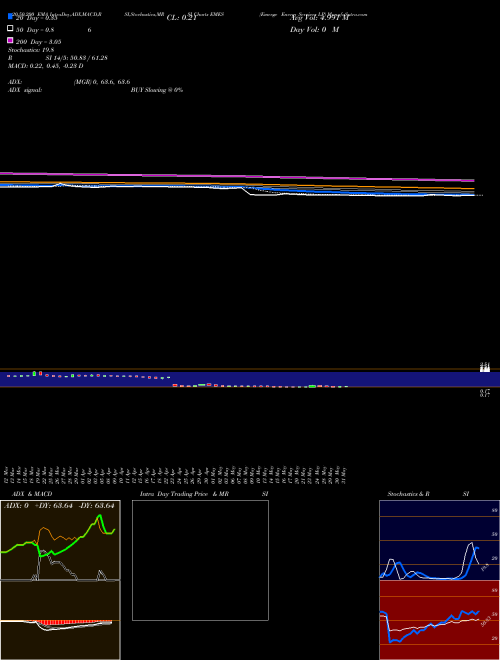
Task: Click the white 50 Day legend square
Action: tap(10, 28)
